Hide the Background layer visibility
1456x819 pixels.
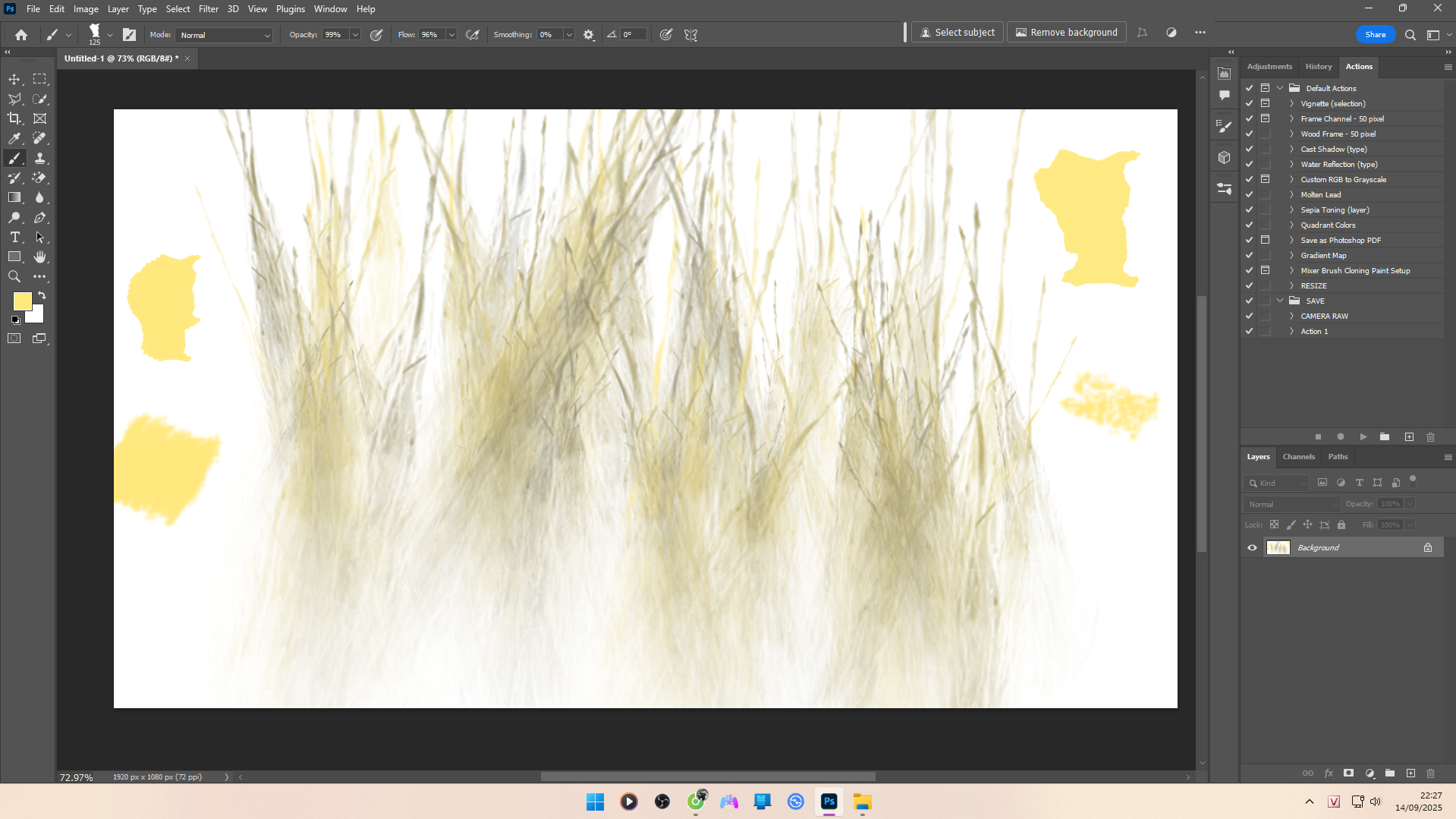[1252, 548]
